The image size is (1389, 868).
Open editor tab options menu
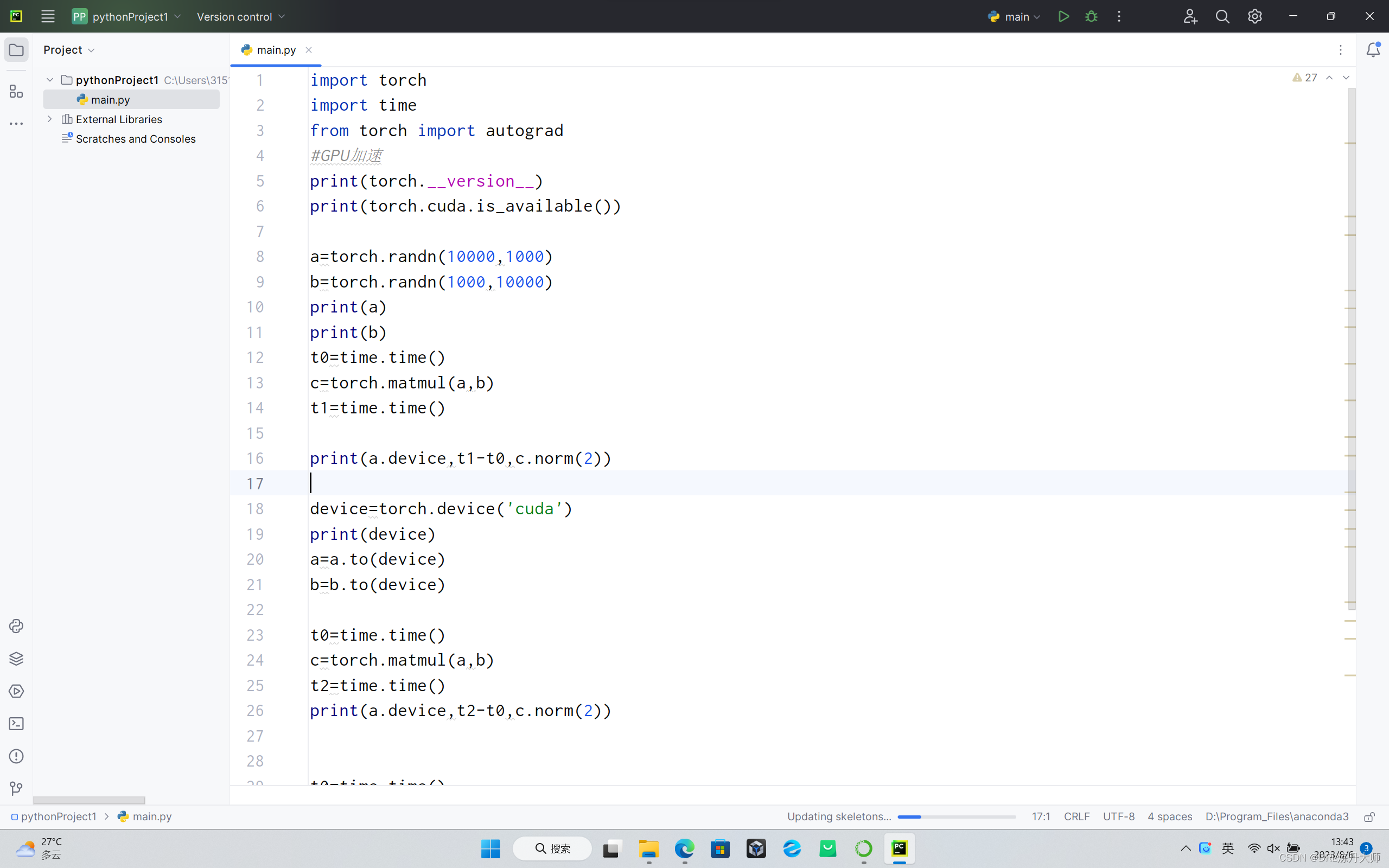(1341, 50)
